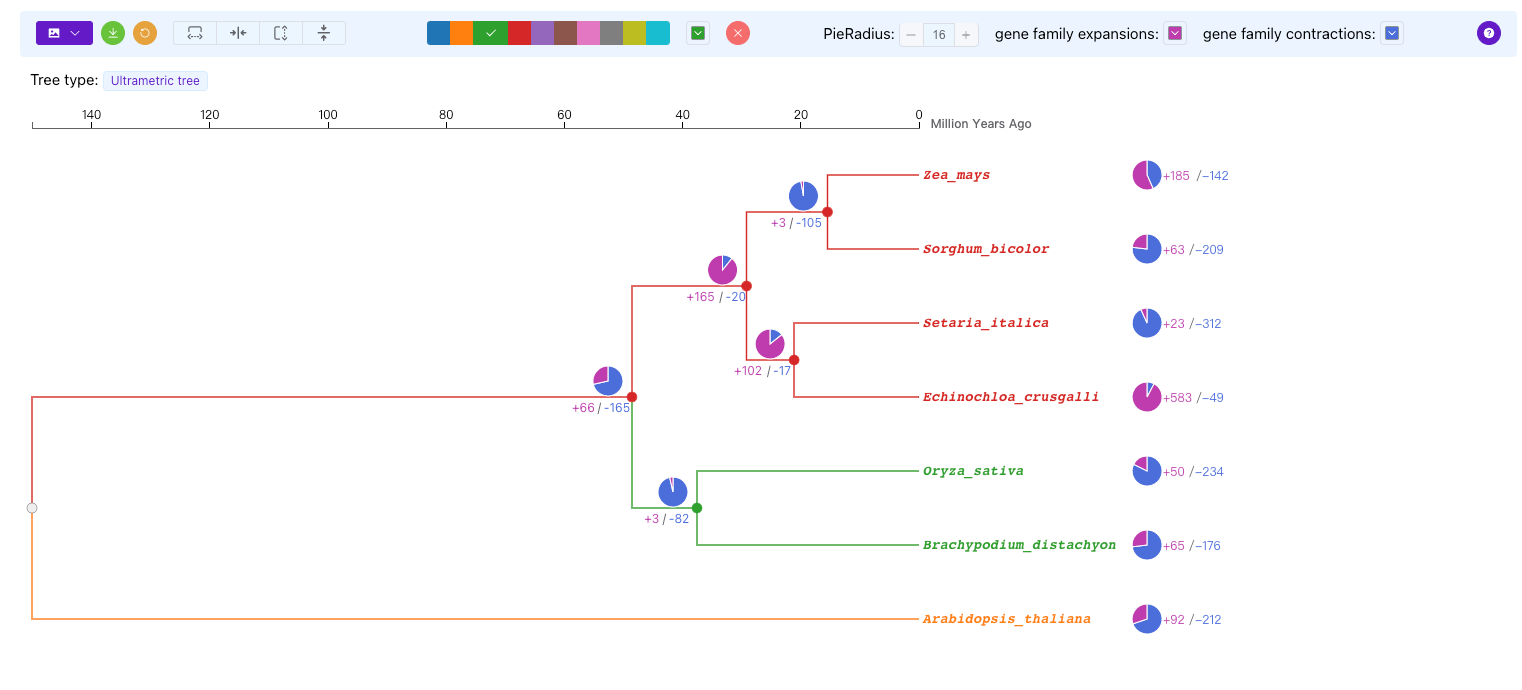
Task: Select the checked green color swatch
Action: [490, 33]
